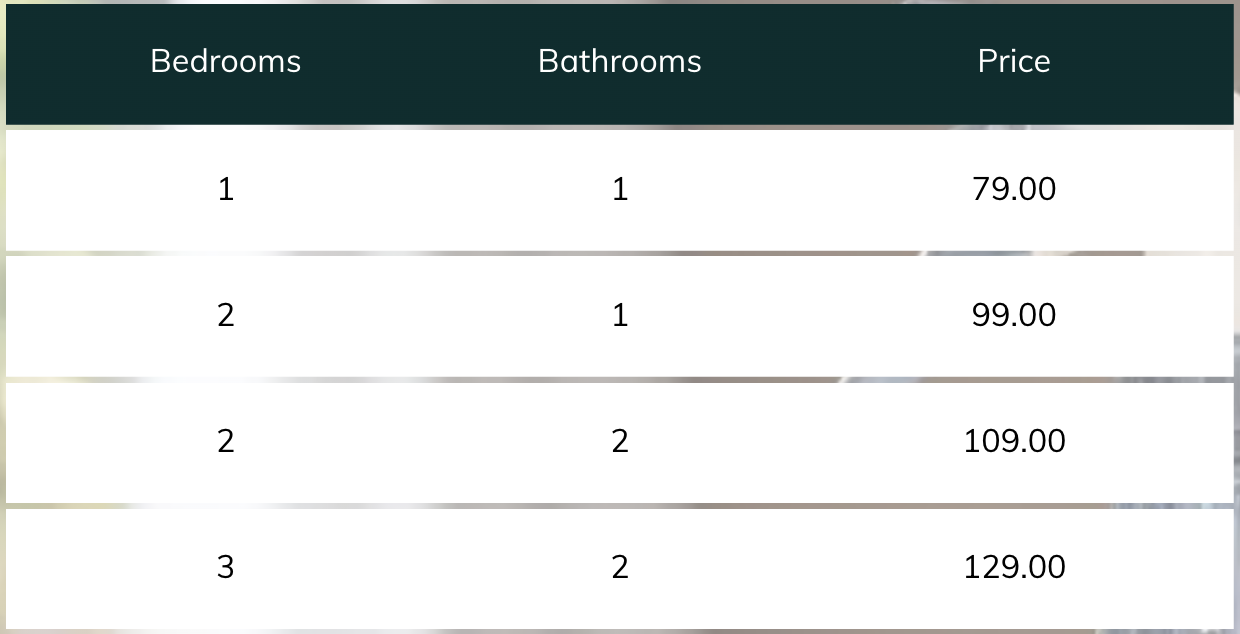This screenshot has width=1240, height=634.
Task: Click bathrooms value in the 109.00 row
Action: click(620, 441)
